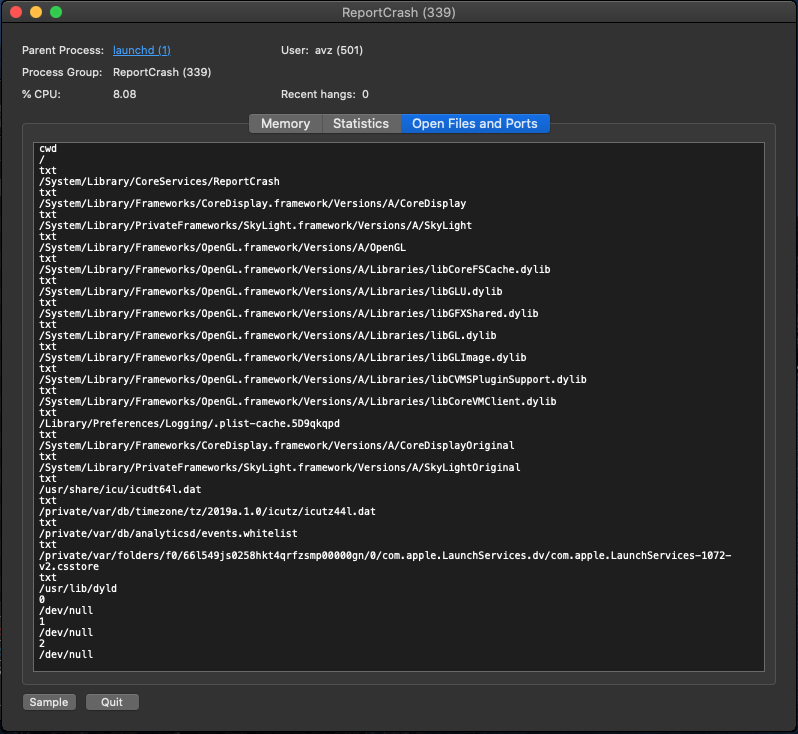Select the libGFXShared.dylib path line

(x=289, y=314)
